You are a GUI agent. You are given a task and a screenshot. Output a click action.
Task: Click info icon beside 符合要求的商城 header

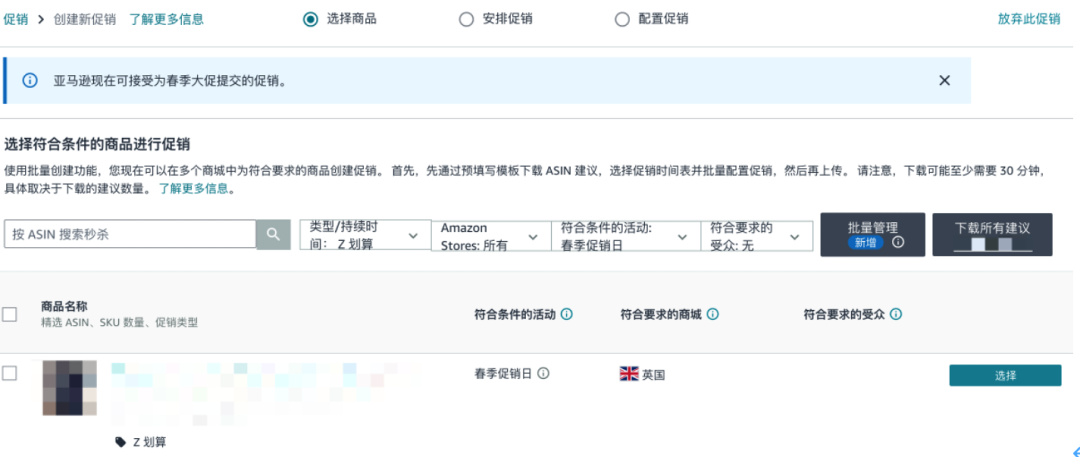pos(713,314)
